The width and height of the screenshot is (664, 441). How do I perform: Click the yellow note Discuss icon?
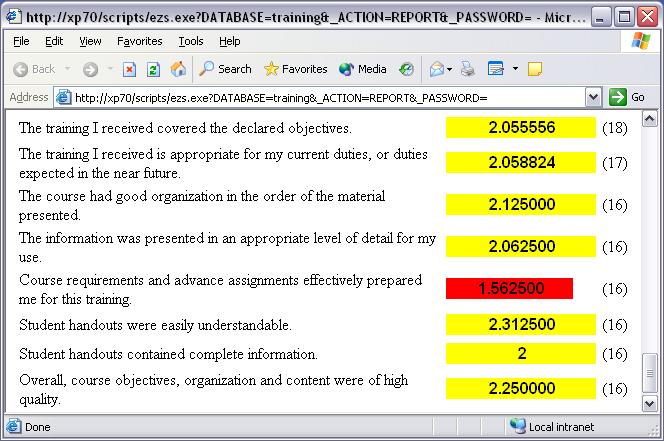(535, 69)
